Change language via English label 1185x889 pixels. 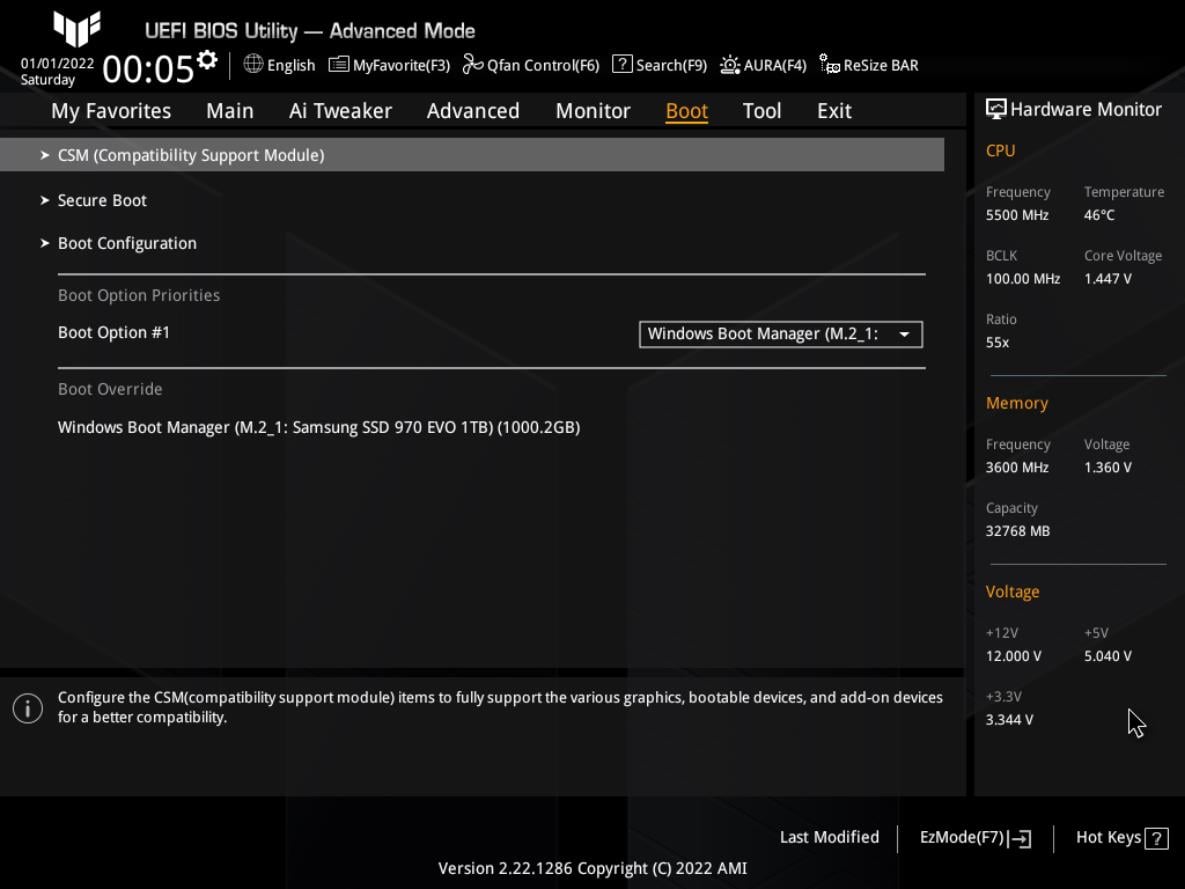[x=291, y=66]
